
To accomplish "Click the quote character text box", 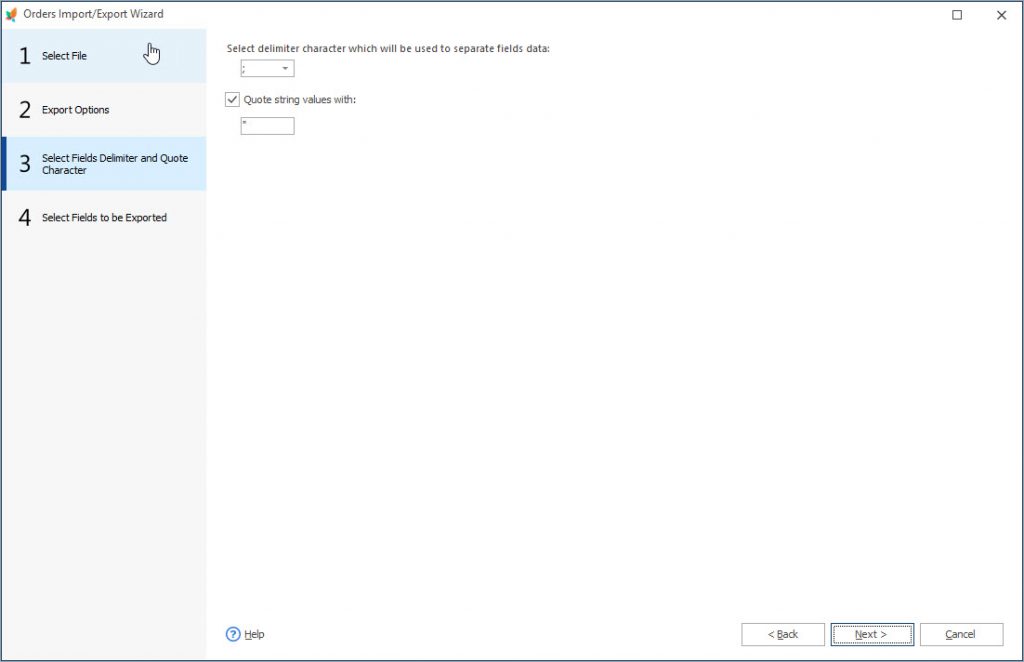I will tap(266, 125).
